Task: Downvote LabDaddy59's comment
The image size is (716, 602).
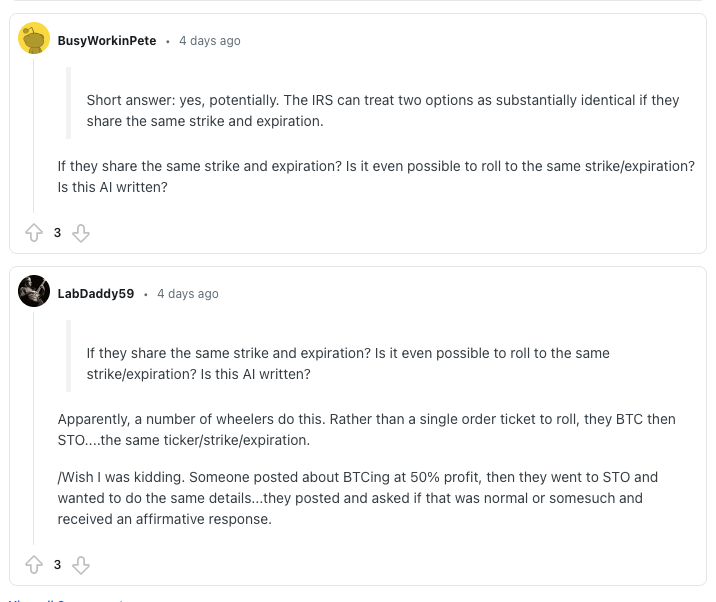Action: click(x=81, y=565)
